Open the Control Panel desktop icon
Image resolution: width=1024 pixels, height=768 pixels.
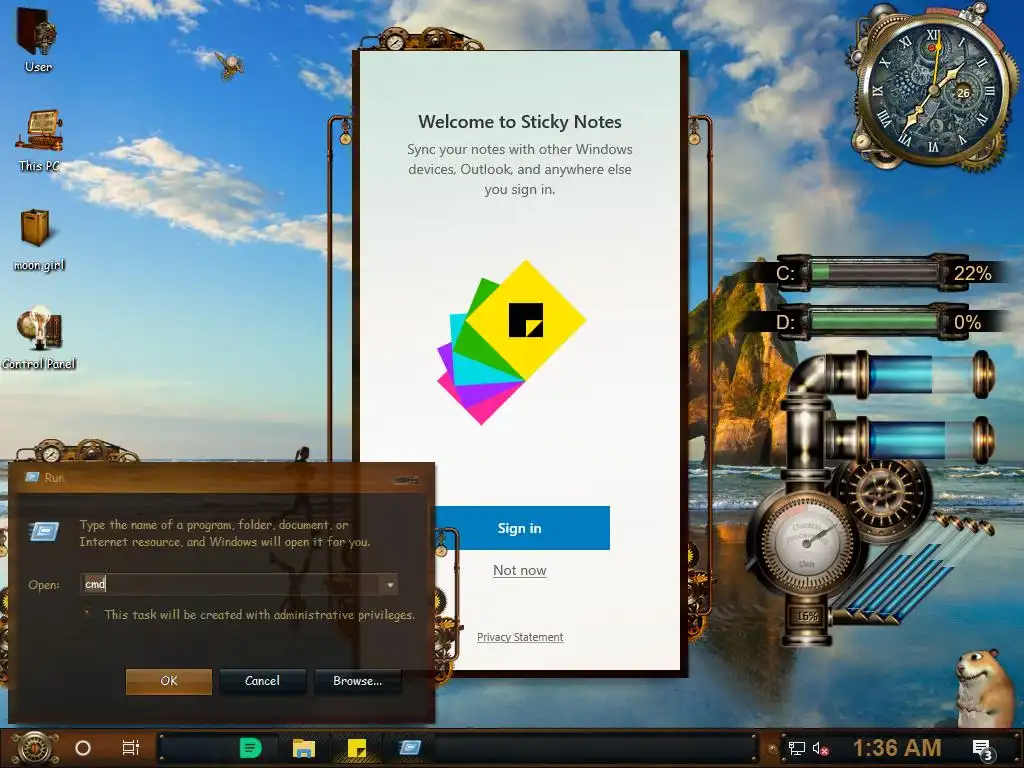(39, 338)
